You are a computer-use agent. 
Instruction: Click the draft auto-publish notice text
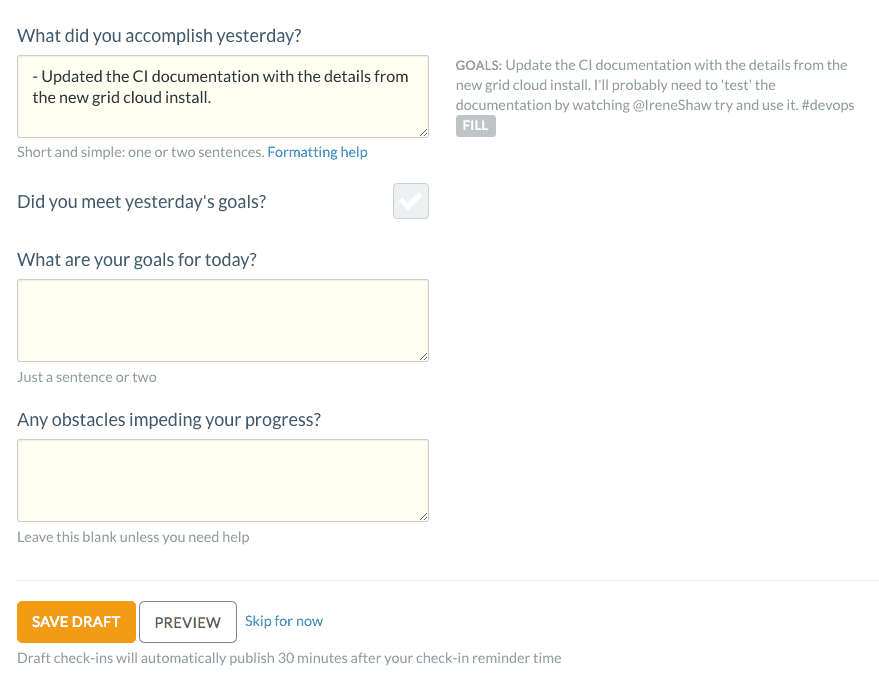[x=289, y=658]
